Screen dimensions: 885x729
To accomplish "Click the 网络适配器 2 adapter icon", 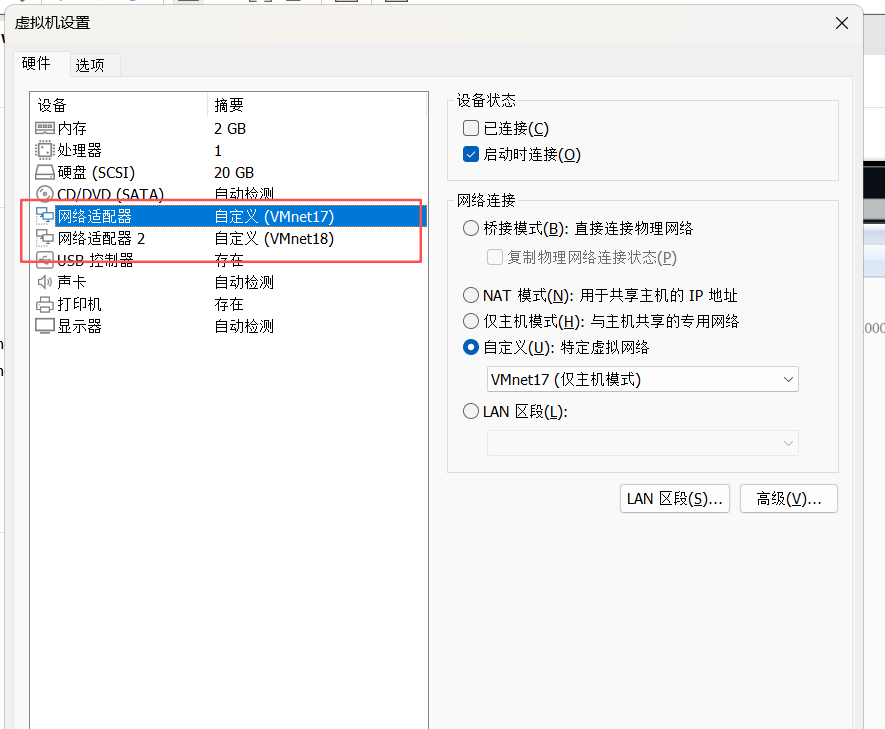I will click(45, 238).
